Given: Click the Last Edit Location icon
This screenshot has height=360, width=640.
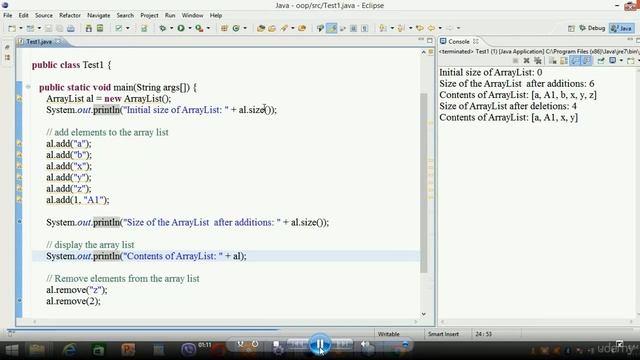Looking at the screenshot, I should pyautogui.click(x=420, y=28).
